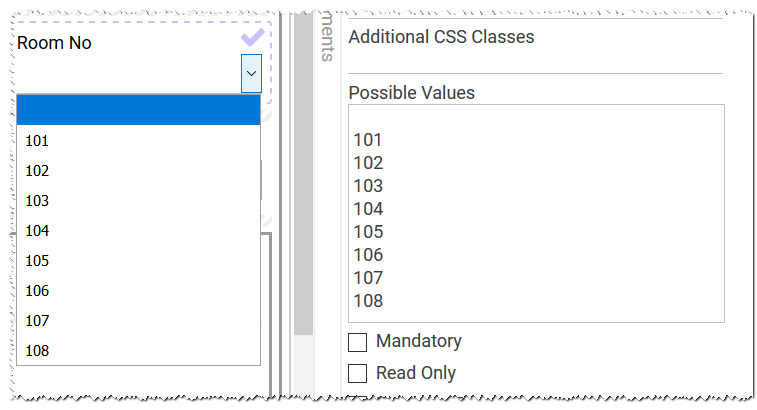Click the purple checkmark icon beside Room No

click(x=252, y=38)
